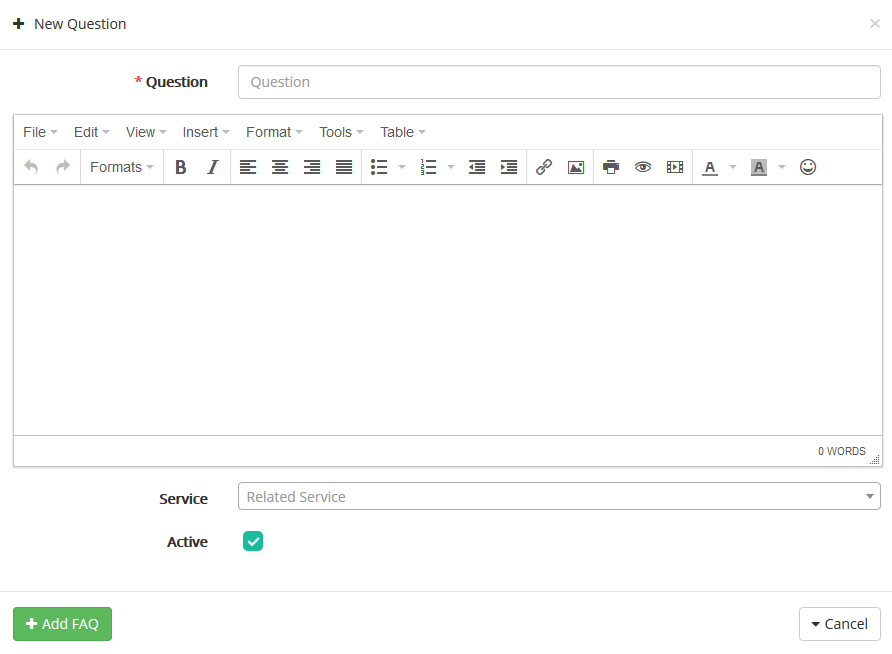Toggle bold formatting

click(x=181, y=167)
